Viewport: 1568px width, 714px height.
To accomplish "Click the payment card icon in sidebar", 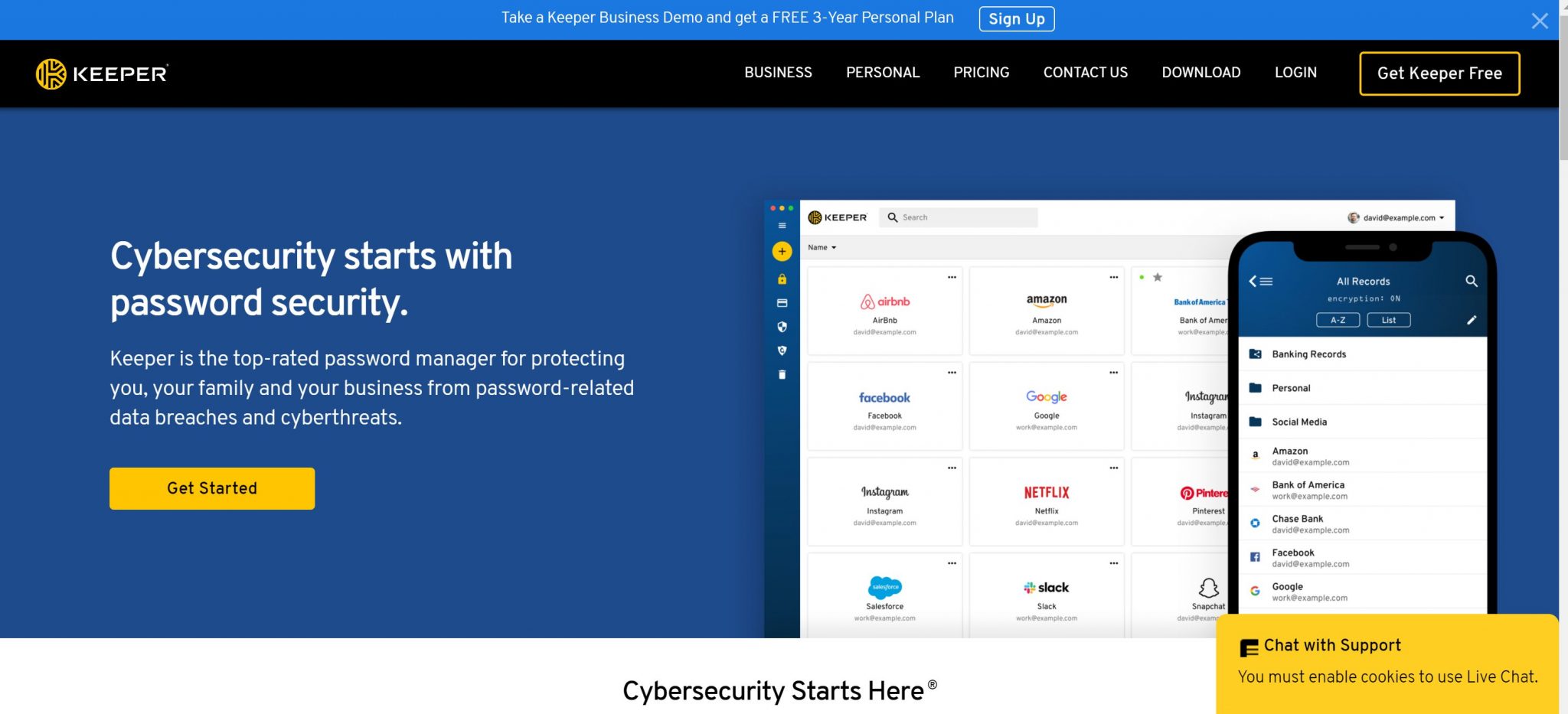I will tap(782, 303).
